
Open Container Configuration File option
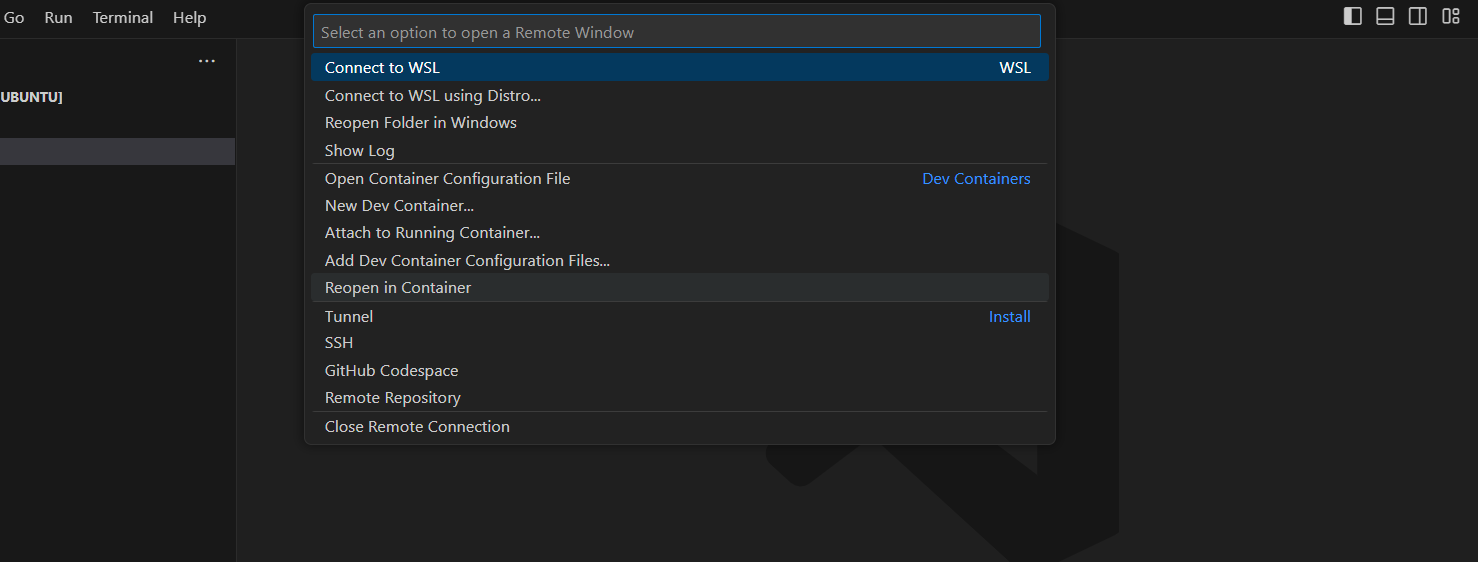[680, 179]
